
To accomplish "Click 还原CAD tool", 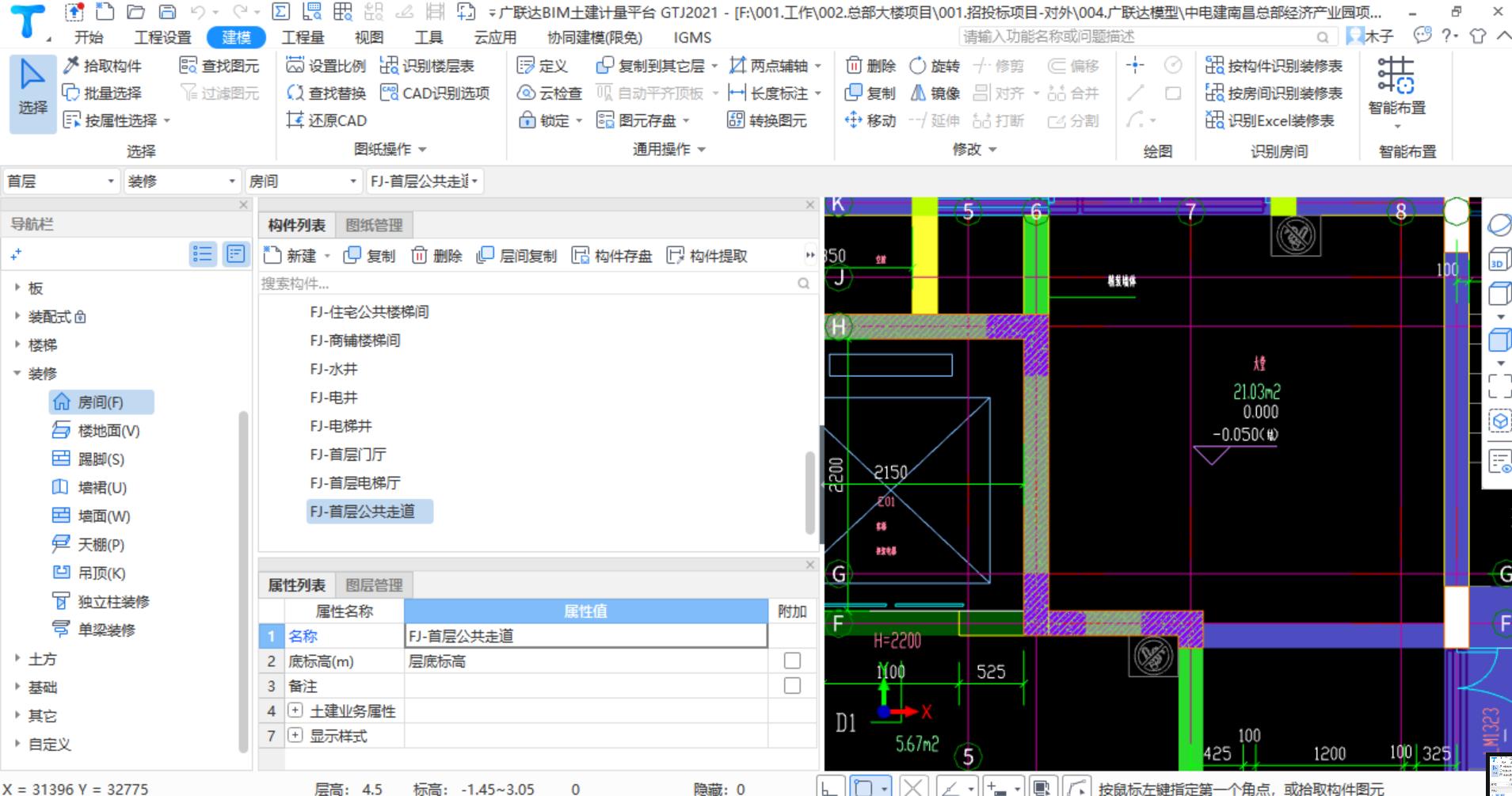I will [x=326, y=120].
